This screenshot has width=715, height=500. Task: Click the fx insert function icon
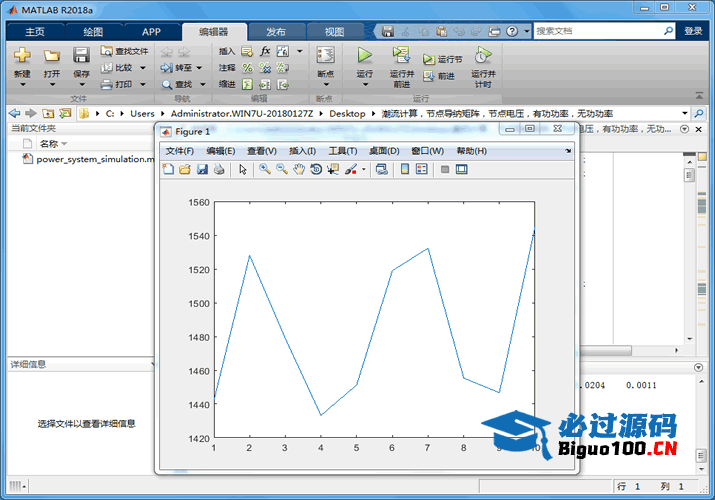point(265,51)
